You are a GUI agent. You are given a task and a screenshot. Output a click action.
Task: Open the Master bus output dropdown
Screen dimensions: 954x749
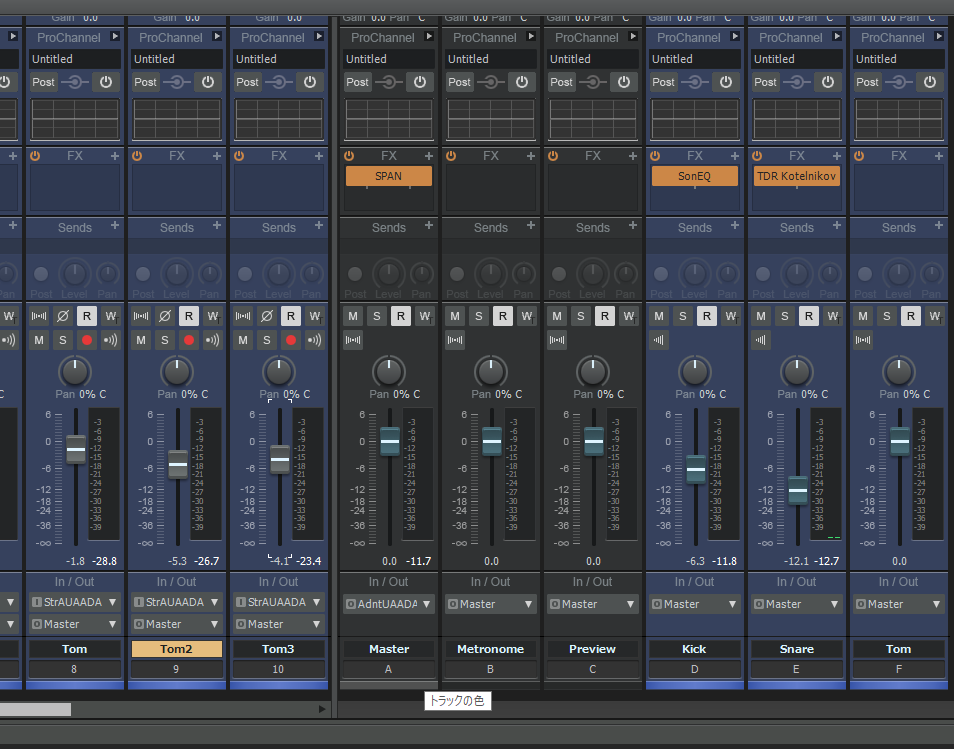pyautogui.click(x=389, y=604)
